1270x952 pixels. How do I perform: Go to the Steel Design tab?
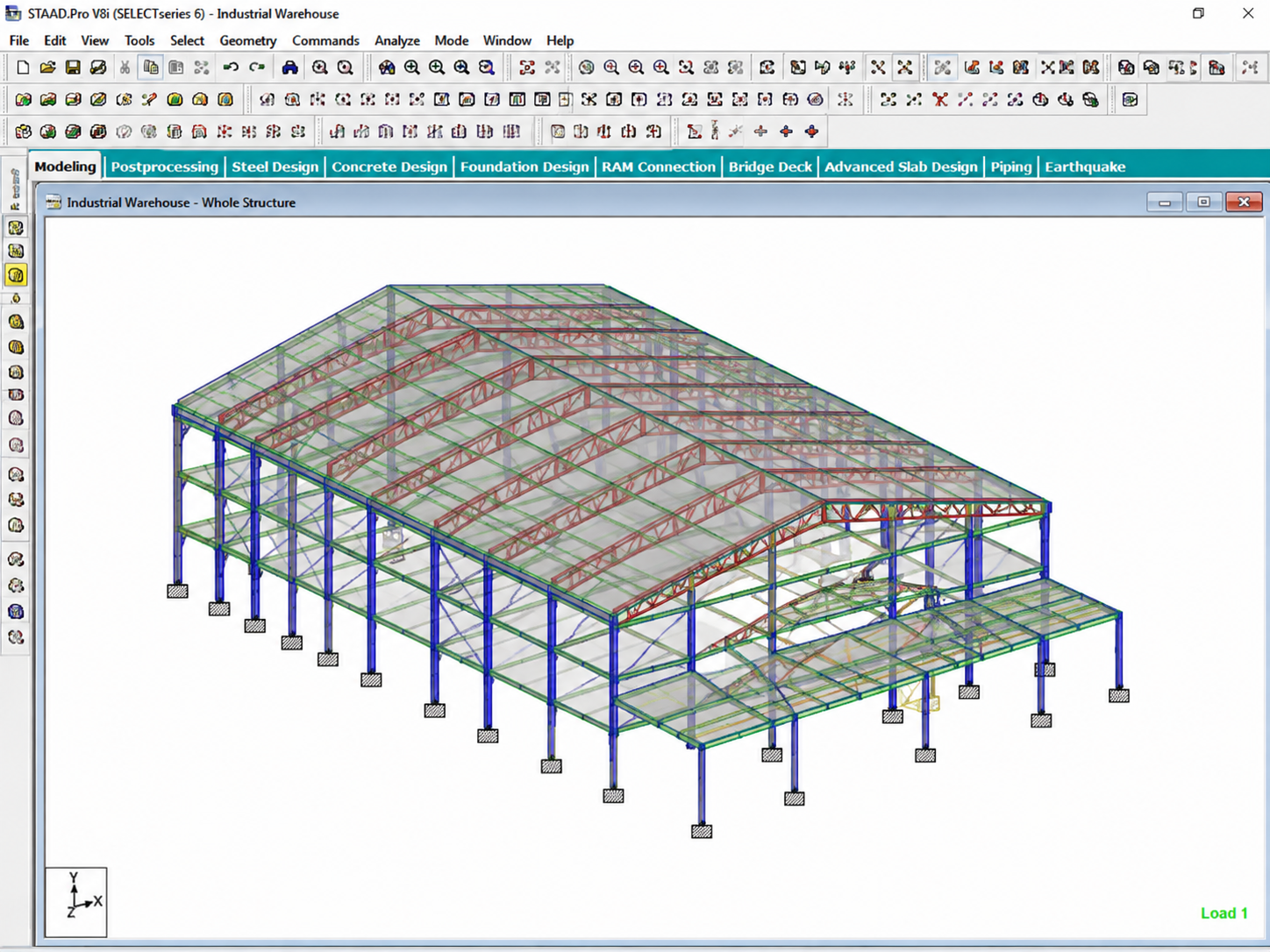click(x=275, y=167)
